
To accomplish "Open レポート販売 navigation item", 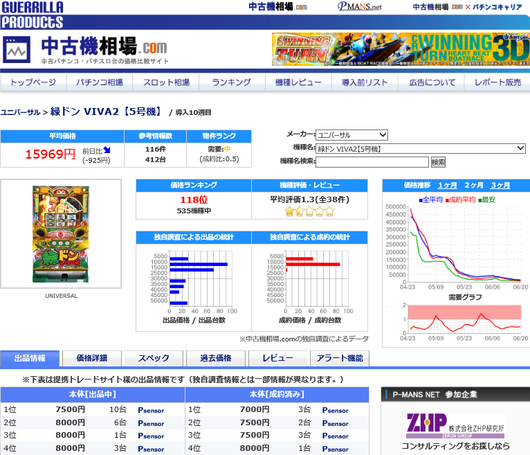I will [497, 82].
